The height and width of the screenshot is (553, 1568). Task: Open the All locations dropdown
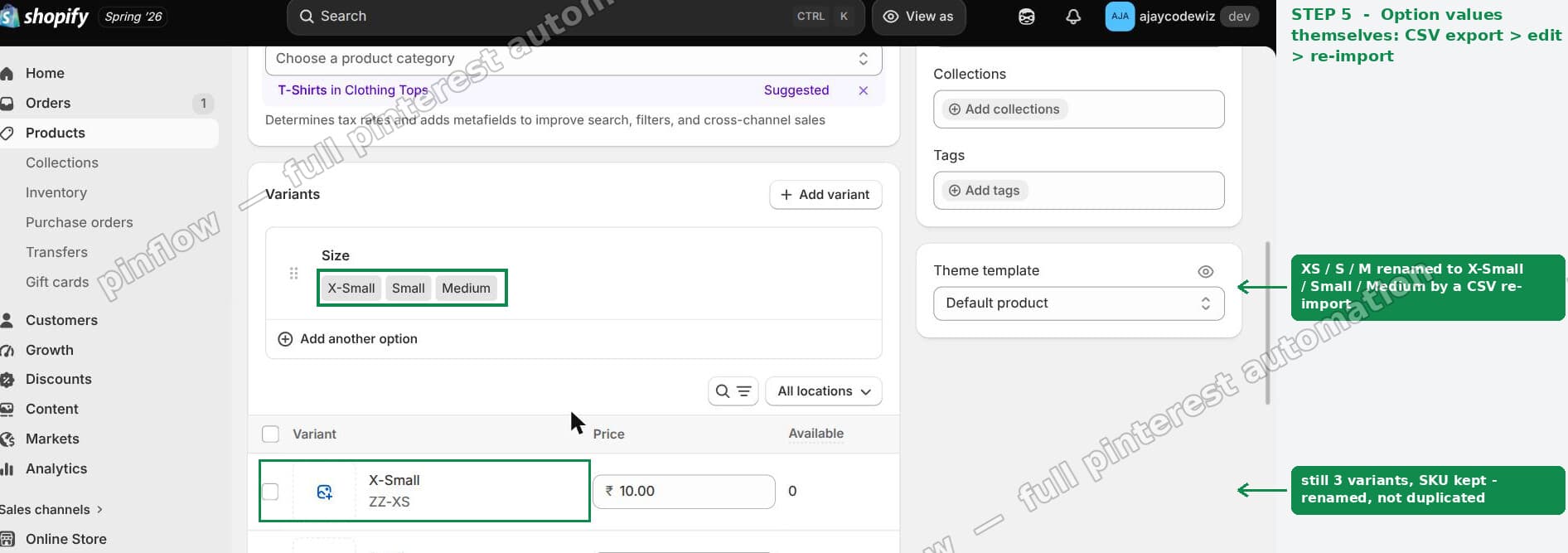click(x=824, y=391)
